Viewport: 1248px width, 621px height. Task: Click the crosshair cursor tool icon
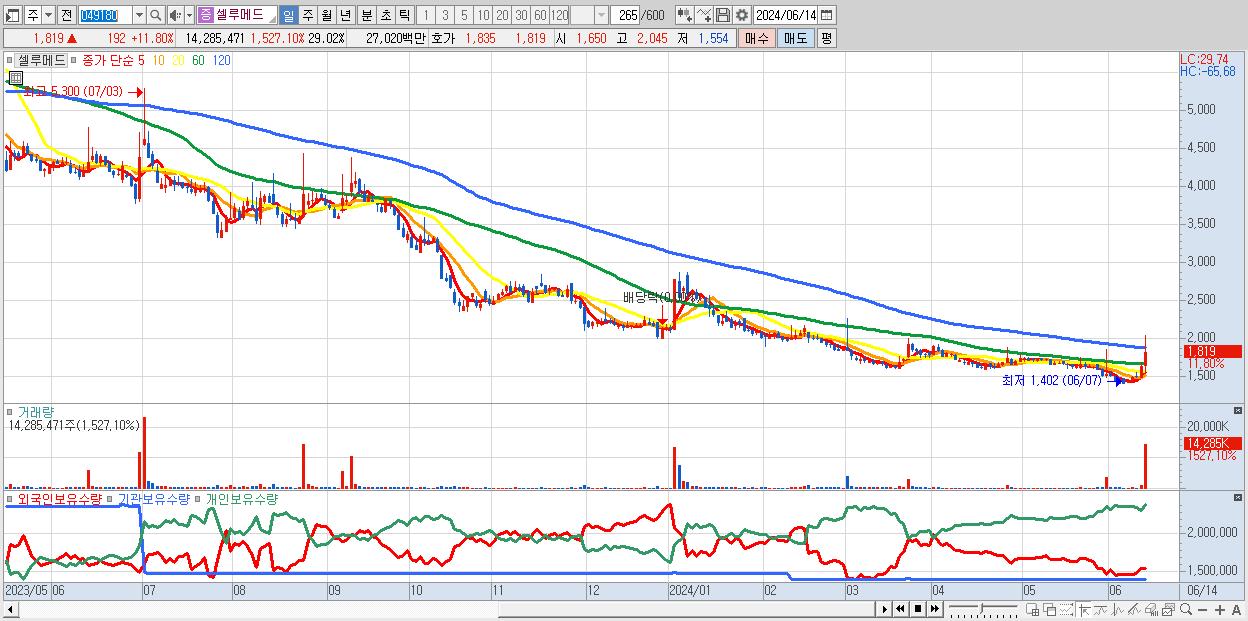coord(1084,609)
